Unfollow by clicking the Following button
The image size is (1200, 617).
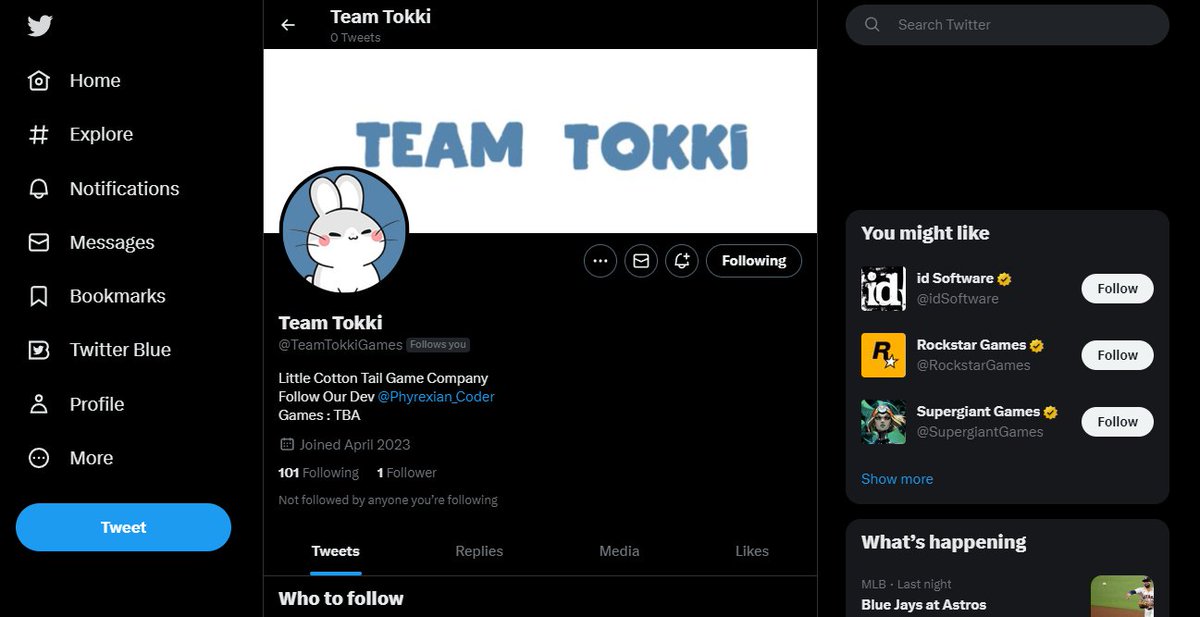point(753,260)
